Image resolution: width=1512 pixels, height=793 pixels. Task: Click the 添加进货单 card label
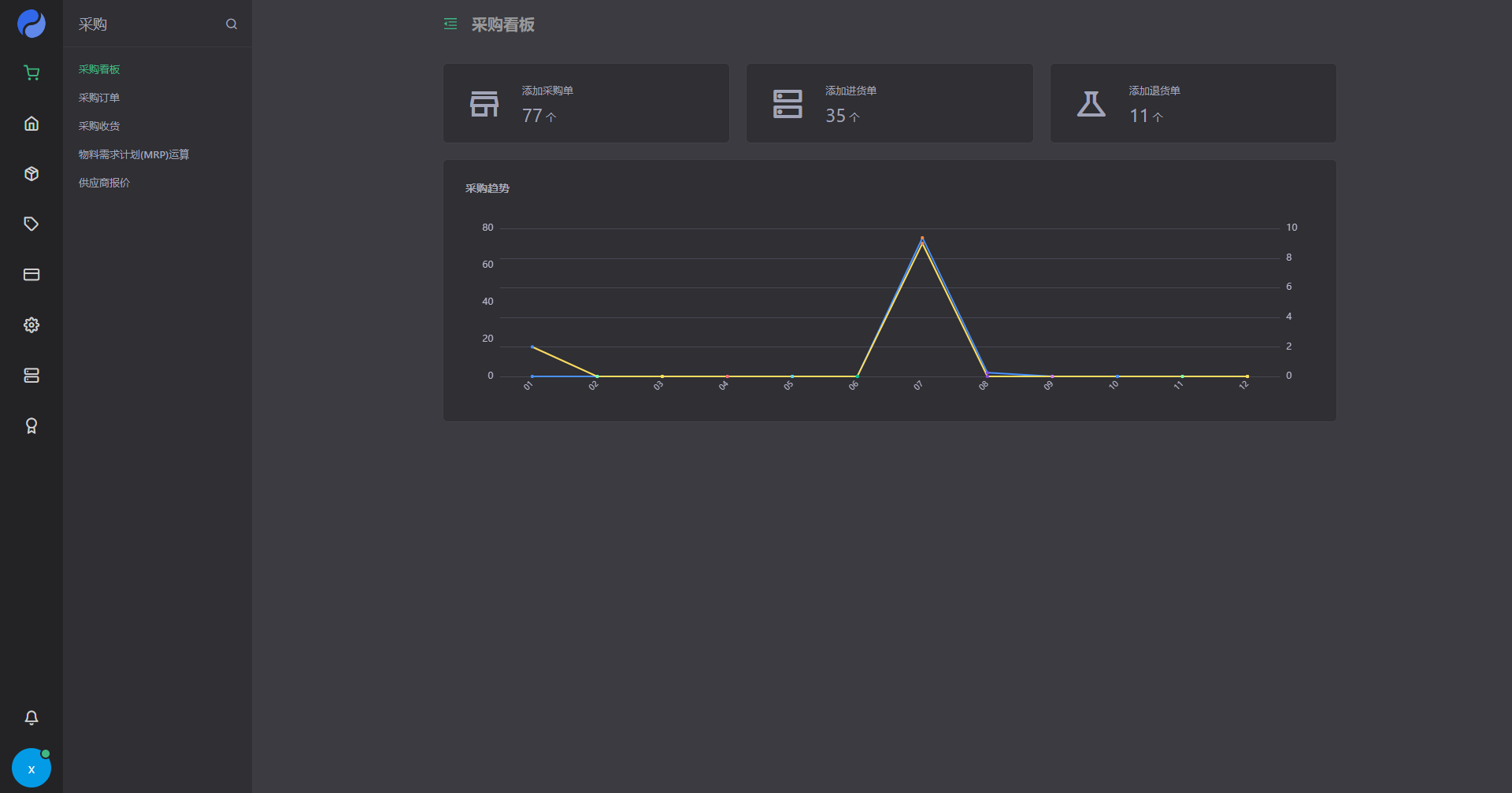[x=850, y=91]
